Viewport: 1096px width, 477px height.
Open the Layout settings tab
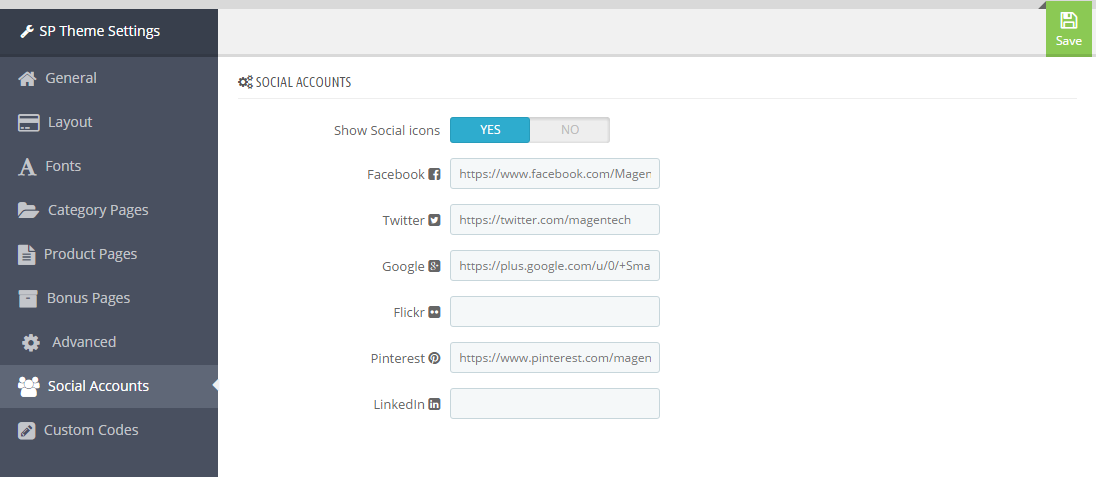click(x=109, y=122)
